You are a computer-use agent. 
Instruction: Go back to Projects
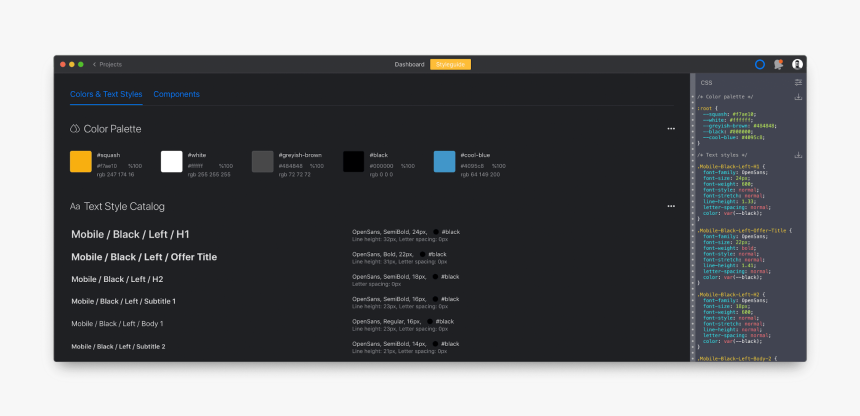point(107,64)
